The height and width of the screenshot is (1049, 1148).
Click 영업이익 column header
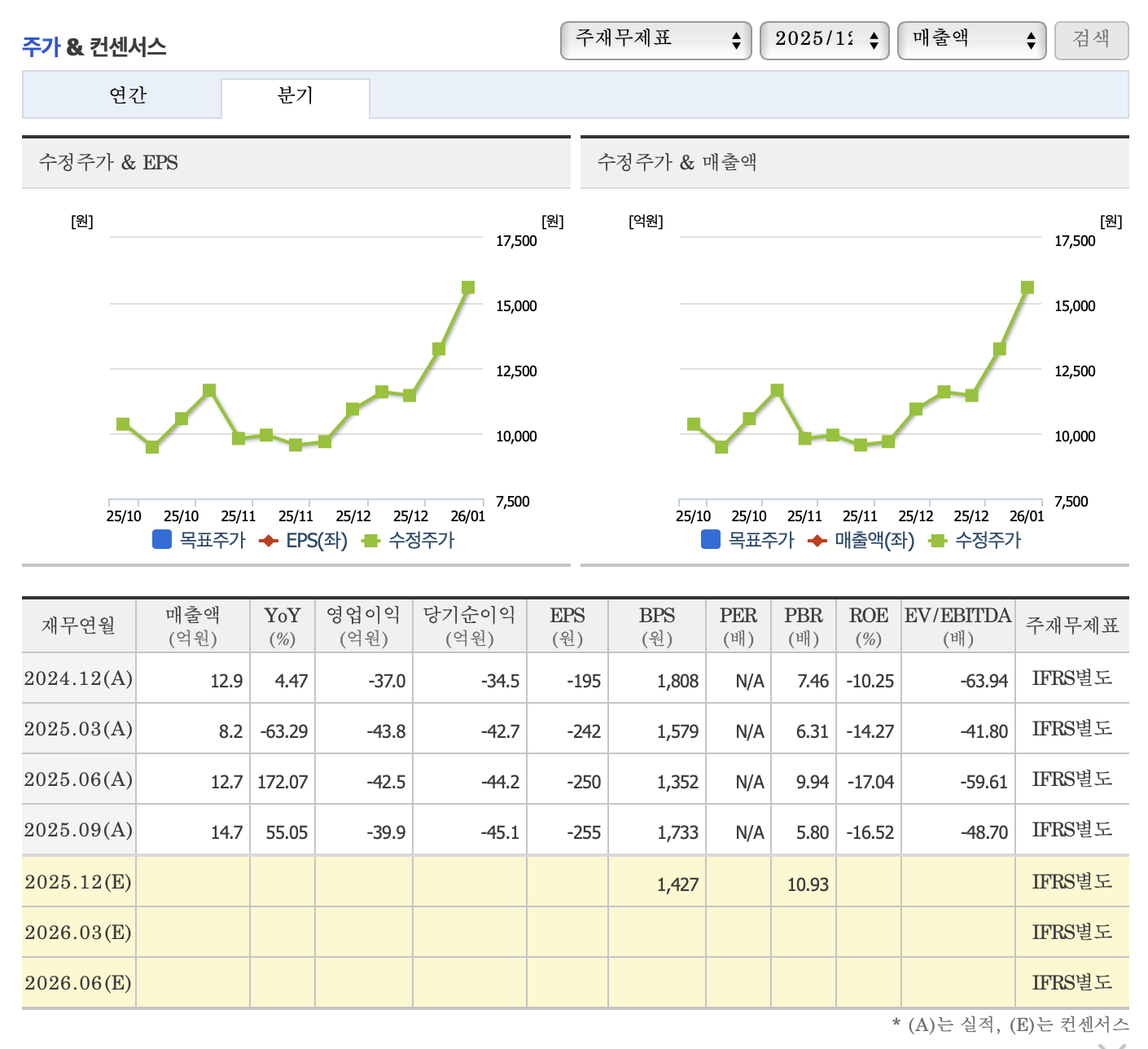point(364,625)
